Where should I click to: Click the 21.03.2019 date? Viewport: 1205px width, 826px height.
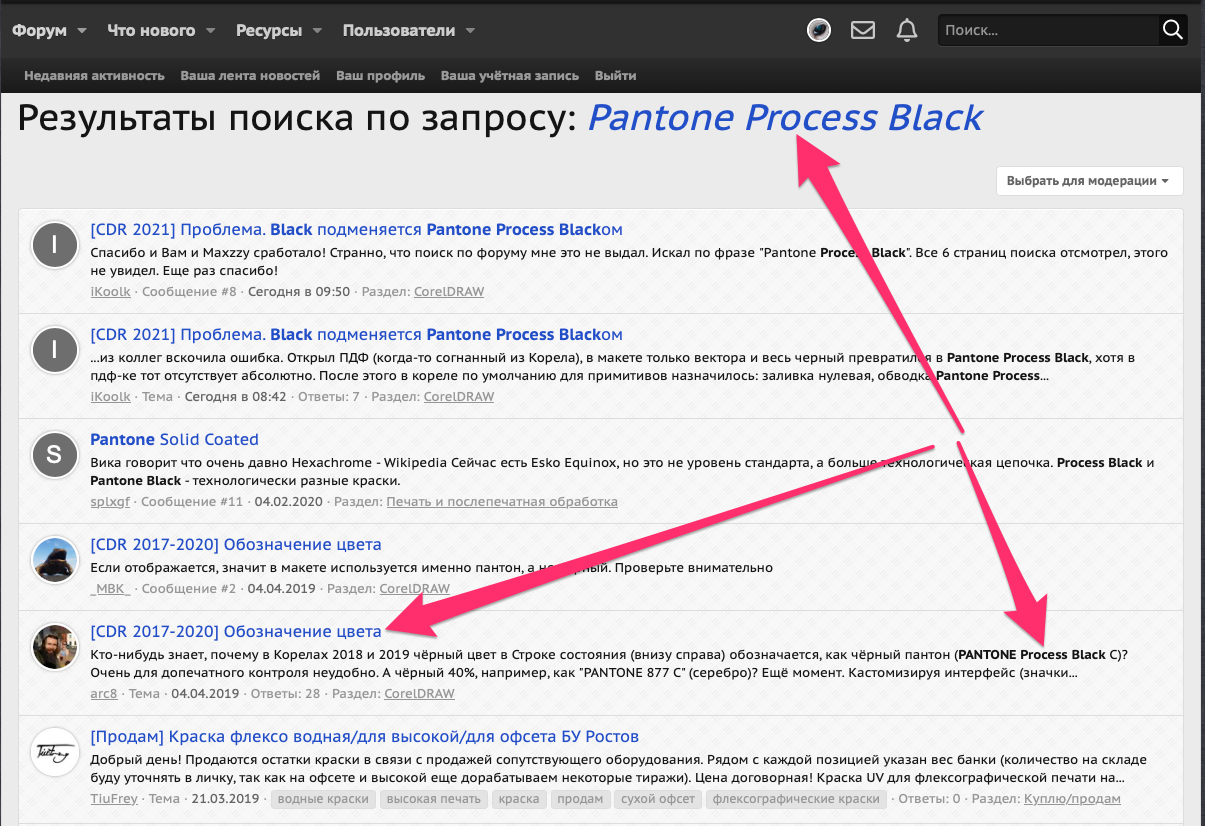click(225, 798)
